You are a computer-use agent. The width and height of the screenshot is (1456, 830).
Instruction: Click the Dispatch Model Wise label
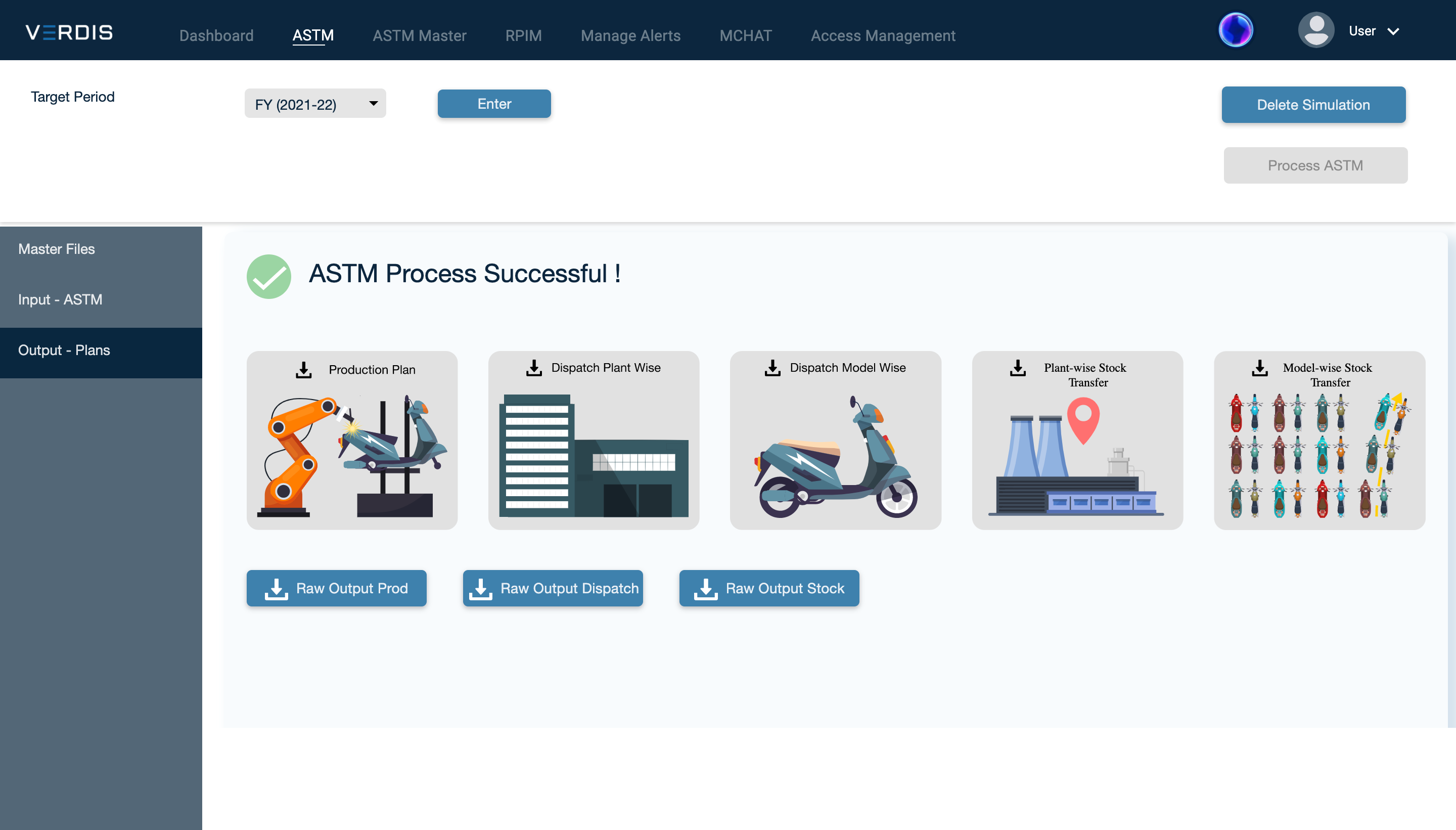click(848, 368)
